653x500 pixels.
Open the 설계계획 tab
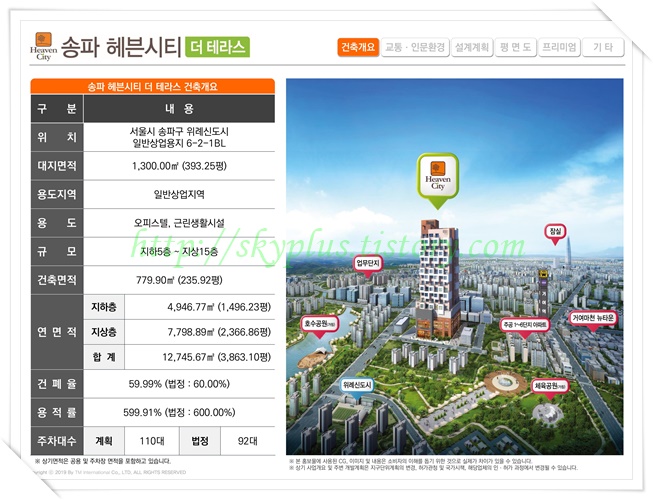(472, 47)
